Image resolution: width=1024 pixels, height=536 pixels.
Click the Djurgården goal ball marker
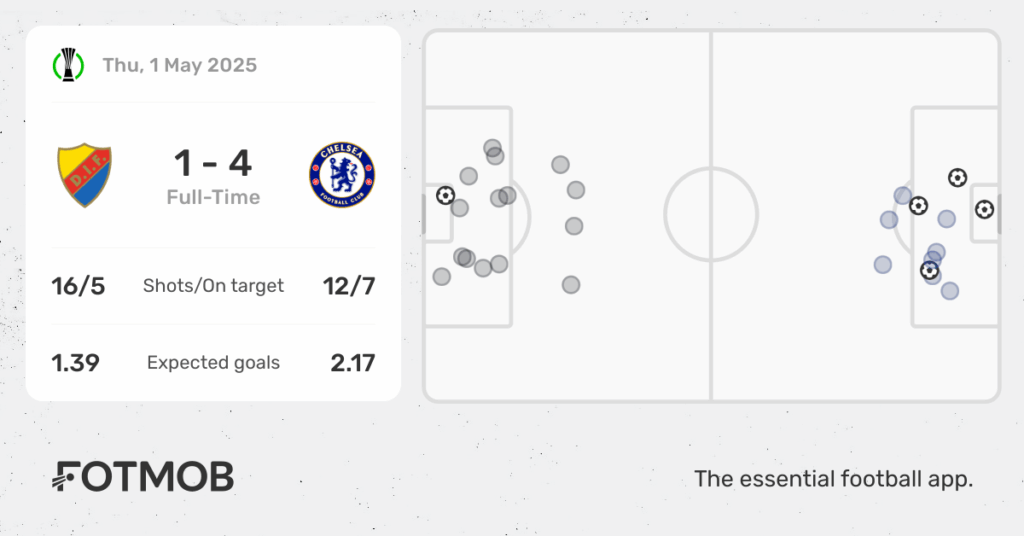pyautogui.click(x=445, y=195)
